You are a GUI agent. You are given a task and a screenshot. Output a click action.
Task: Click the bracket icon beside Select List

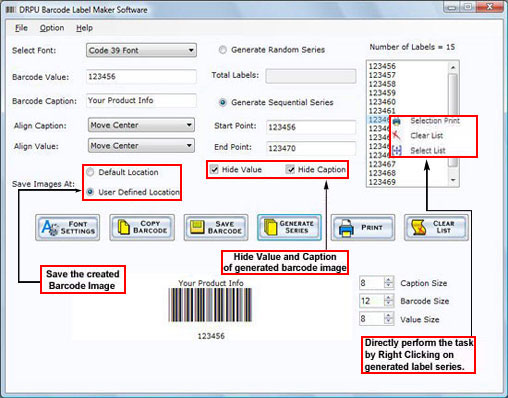click(x=396, y=150)
